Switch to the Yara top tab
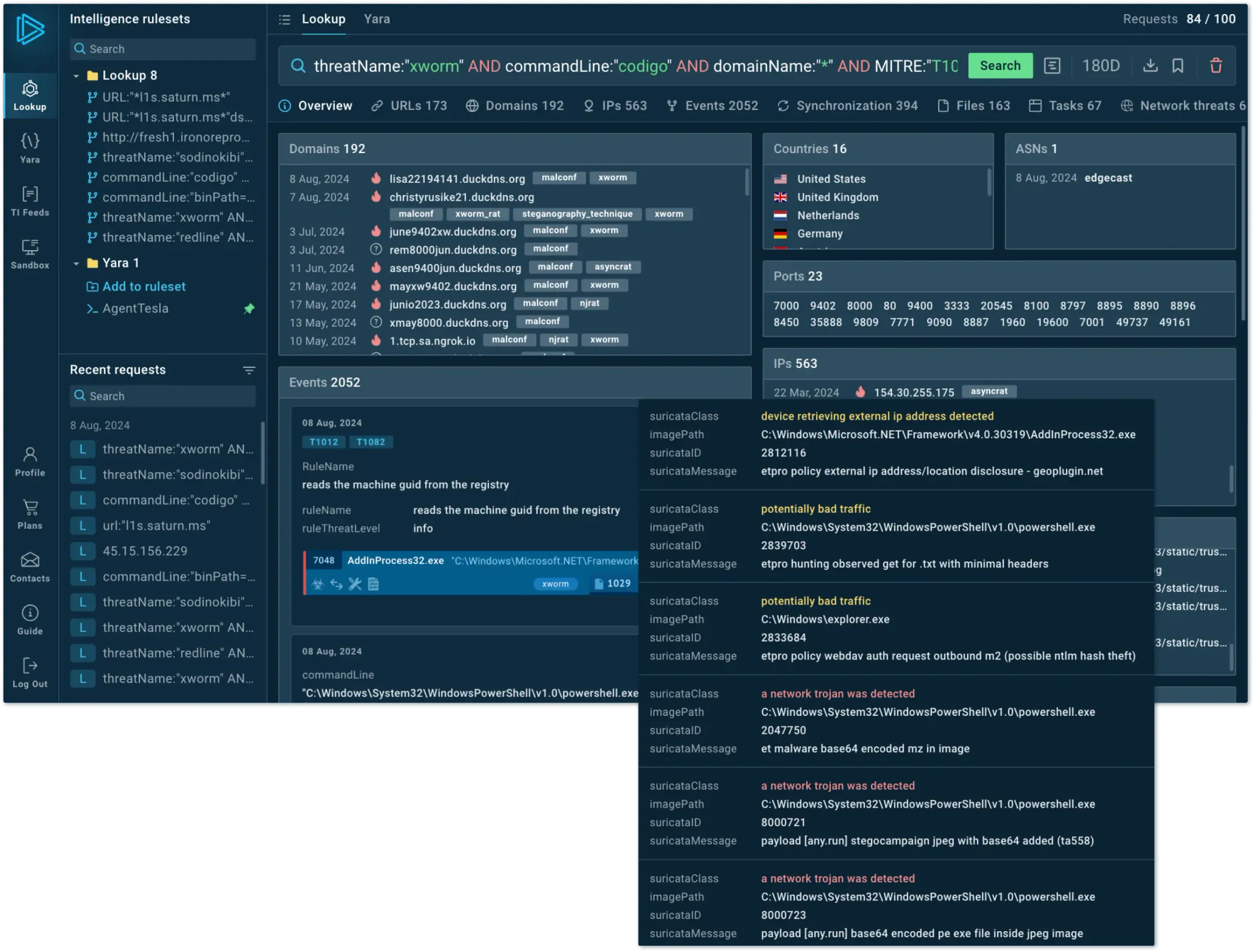The width and height of the screenshot is (1254, 952). [376, 19]
